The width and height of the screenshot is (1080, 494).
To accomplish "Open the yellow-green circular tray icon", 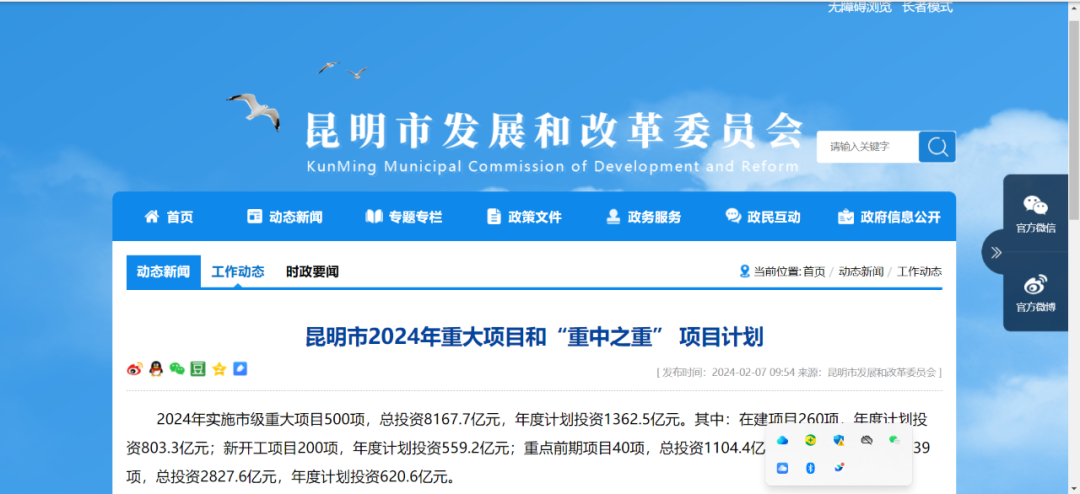I will coord(810,440).
